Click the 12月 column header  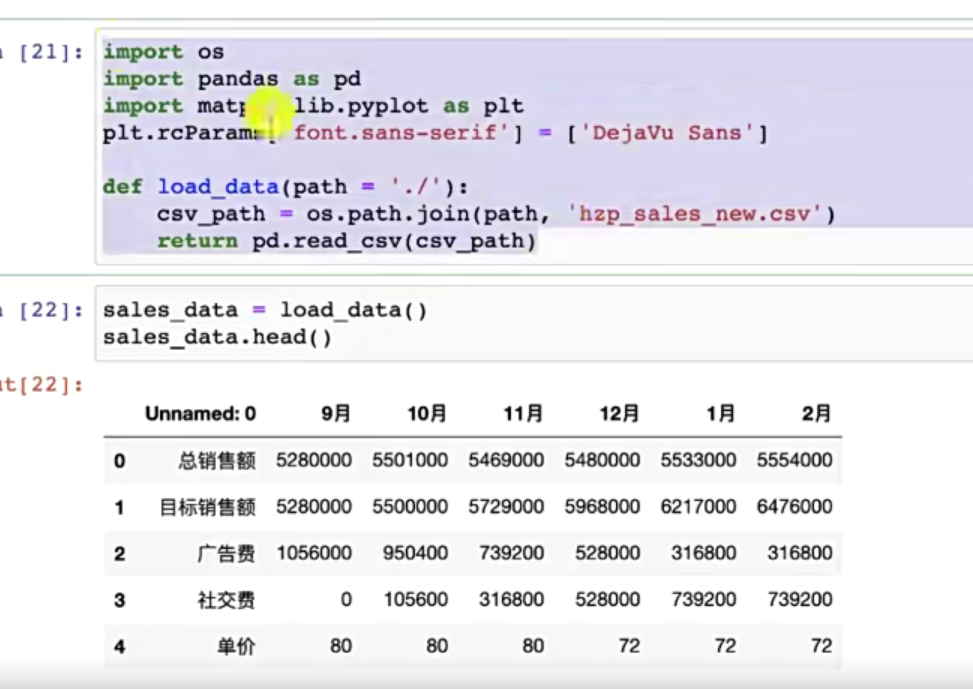[x=619, y=413]
